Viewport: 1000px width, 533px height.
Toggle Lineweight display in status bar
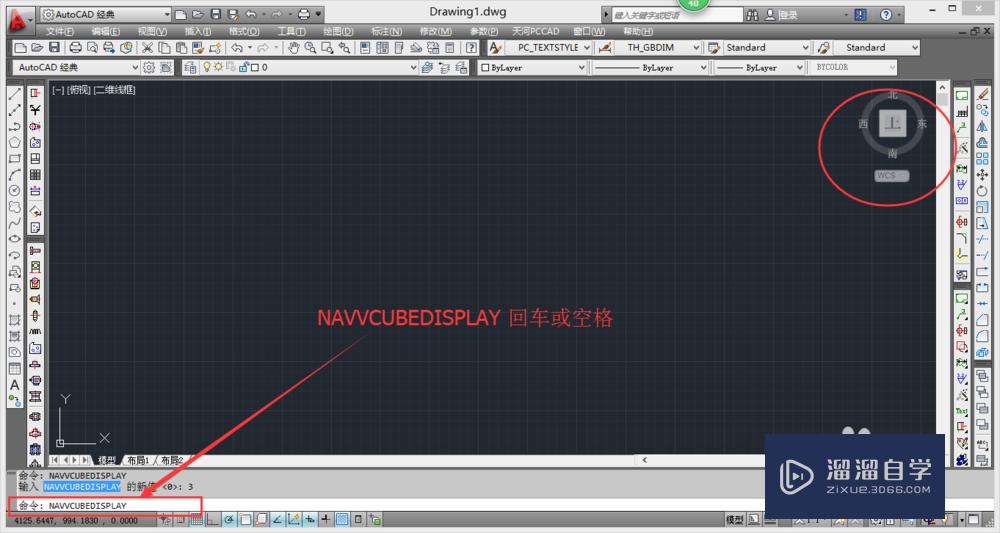click(325, 520)
